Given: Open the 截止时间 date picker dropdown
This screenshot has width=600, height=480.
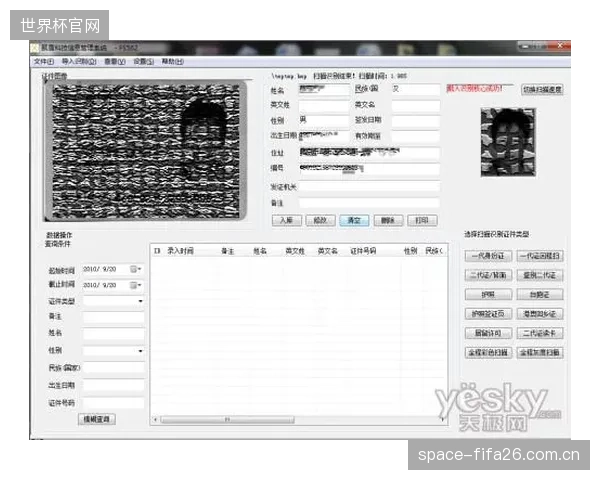Looking at the screenshot, I should click(136, 285).
